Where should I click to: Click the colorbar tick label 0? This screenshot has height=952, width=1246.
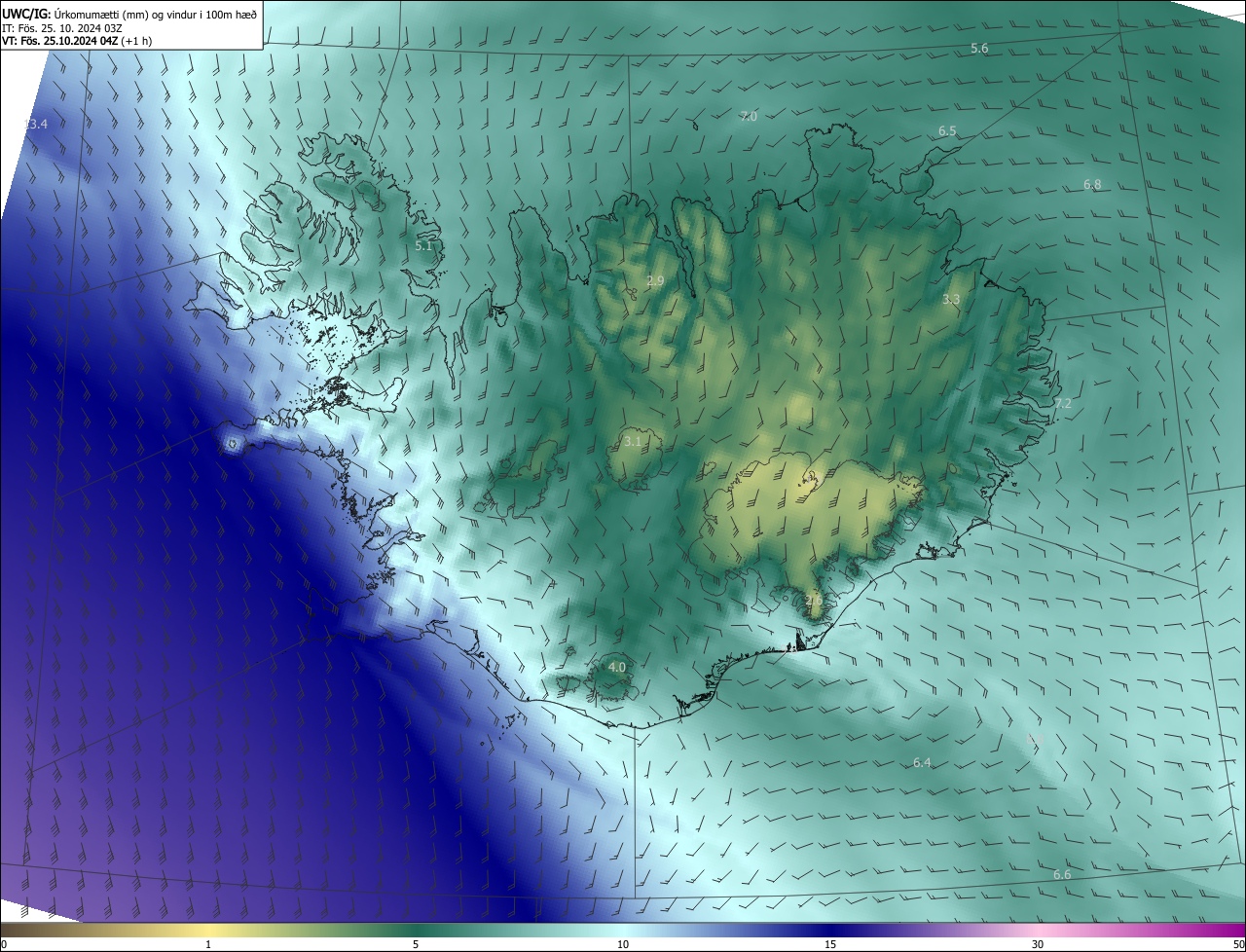3,945
